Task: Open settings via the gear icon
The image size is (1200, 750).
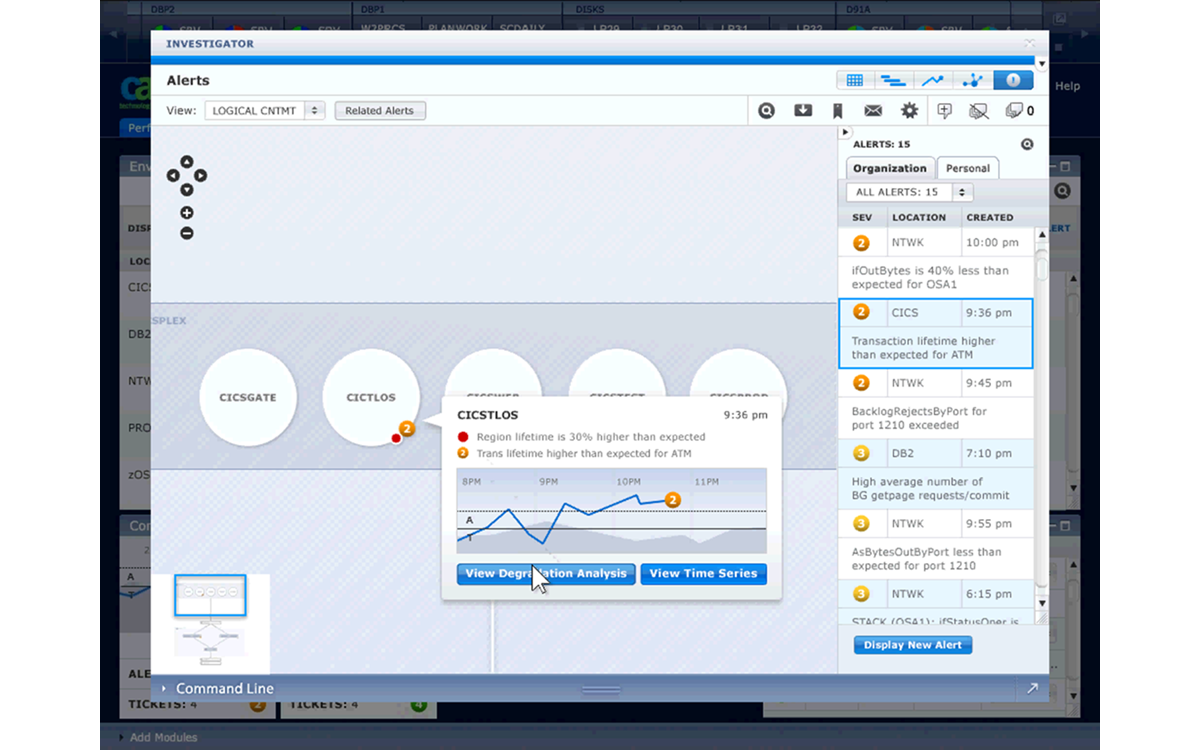Action: [909, 111]
